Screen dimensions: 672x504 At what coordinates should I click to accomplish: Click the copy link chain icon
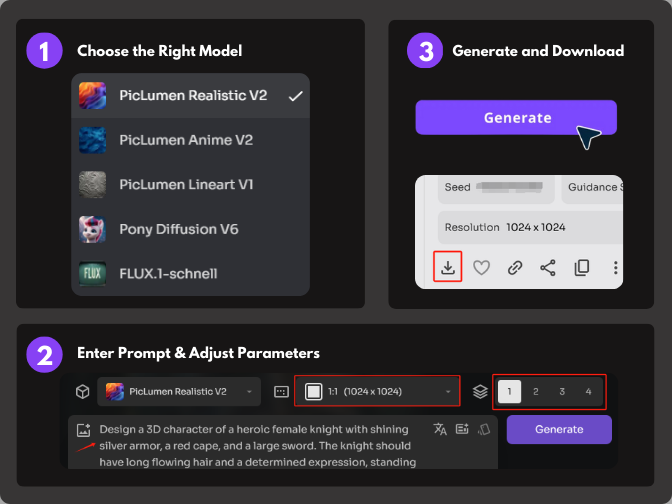click(515, 267)
